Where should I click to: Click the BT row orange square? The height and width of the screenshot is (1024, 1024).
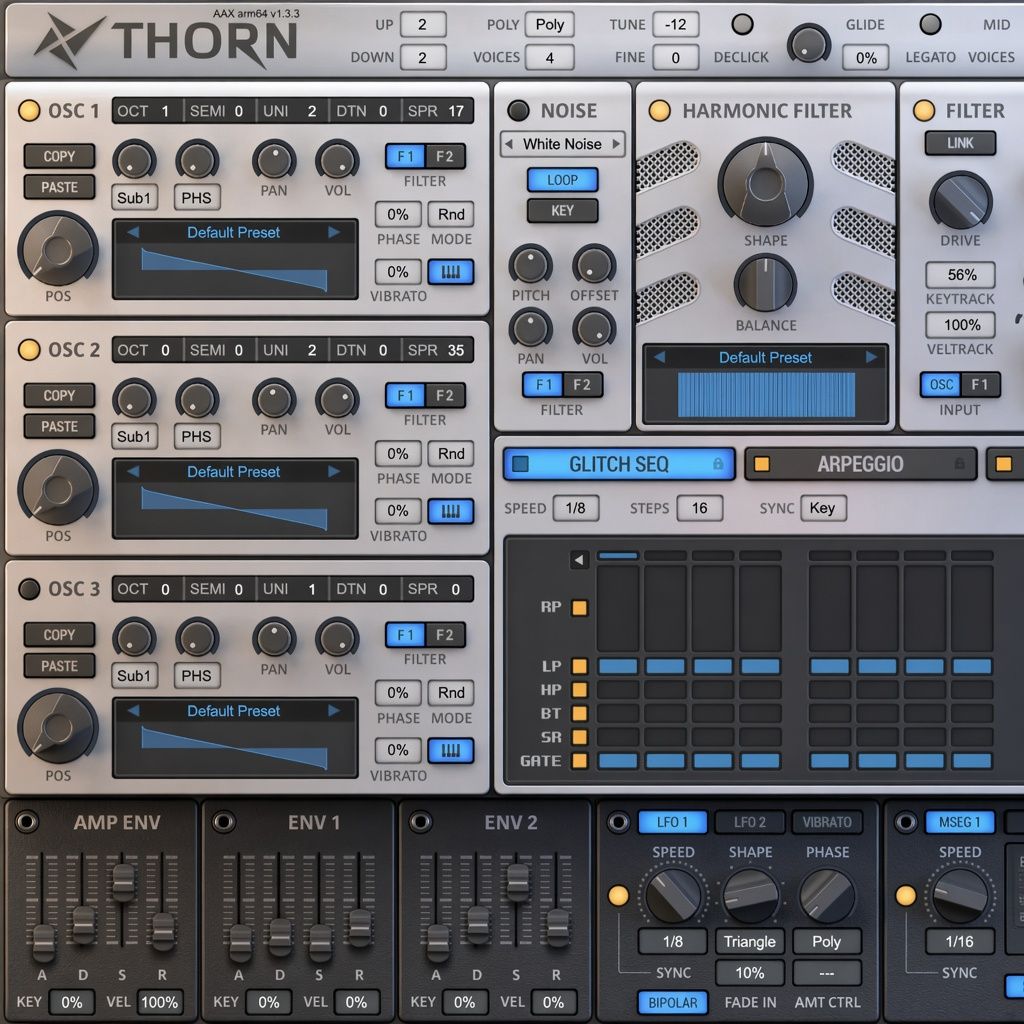pos(579,713)
